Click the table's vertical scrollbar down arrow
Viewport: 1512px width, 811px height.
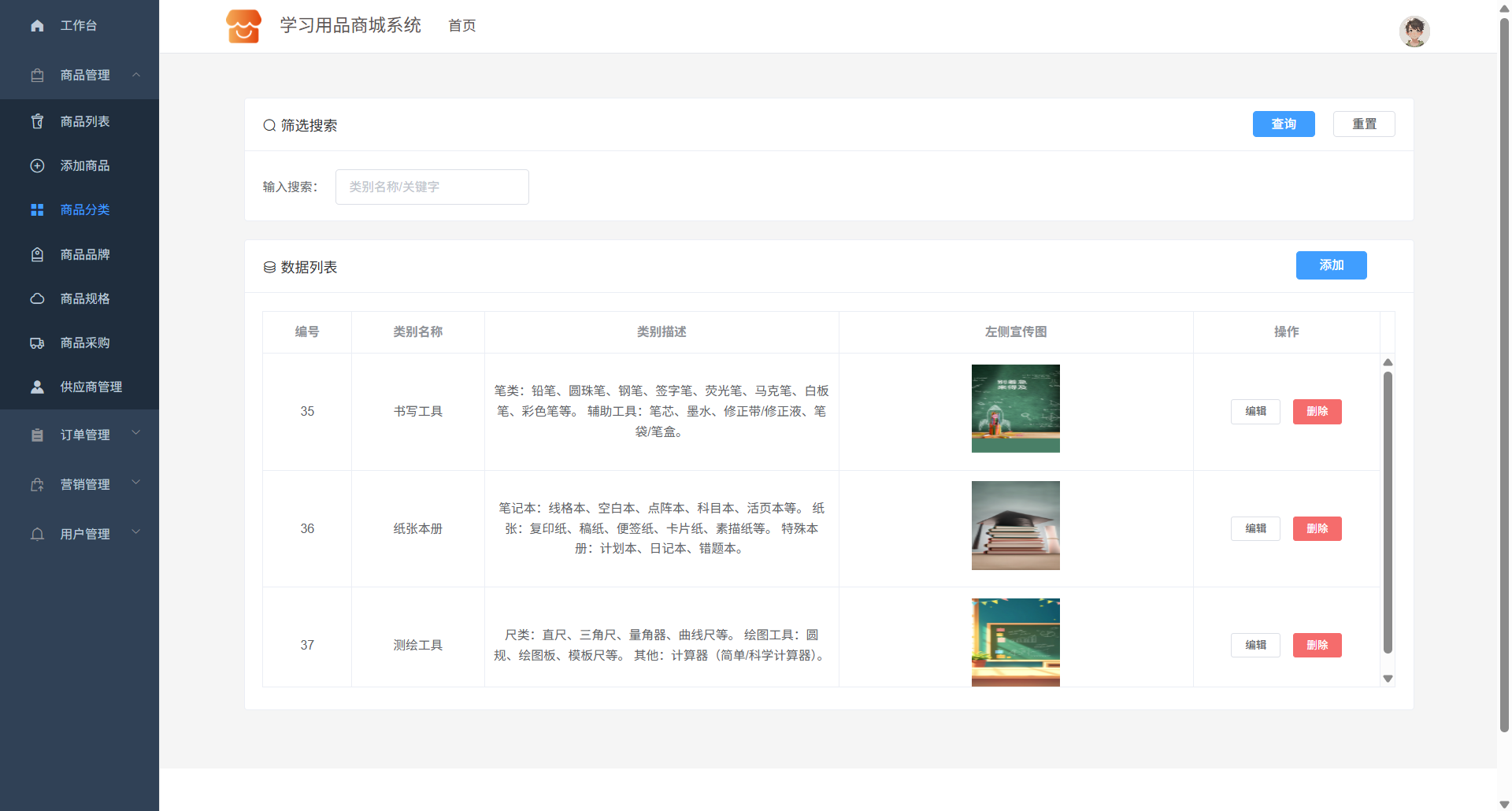pyautogui.click(x=1388, y=678)
